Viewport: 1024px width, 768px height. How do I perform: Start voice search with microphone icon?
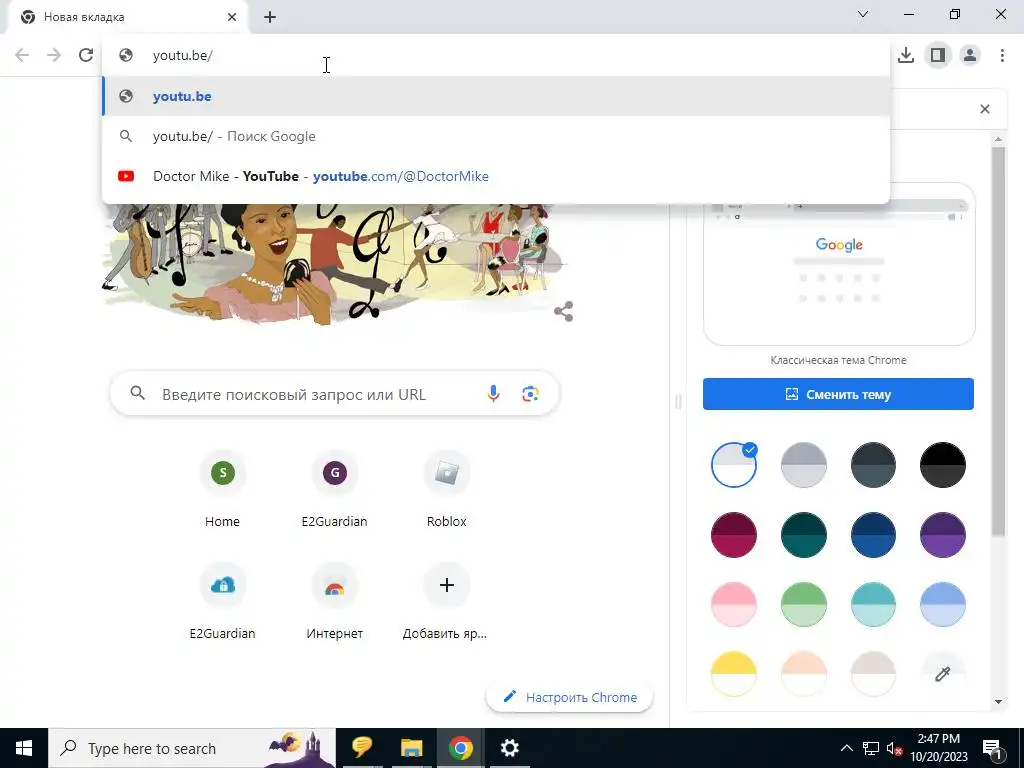tap(493, 394)
